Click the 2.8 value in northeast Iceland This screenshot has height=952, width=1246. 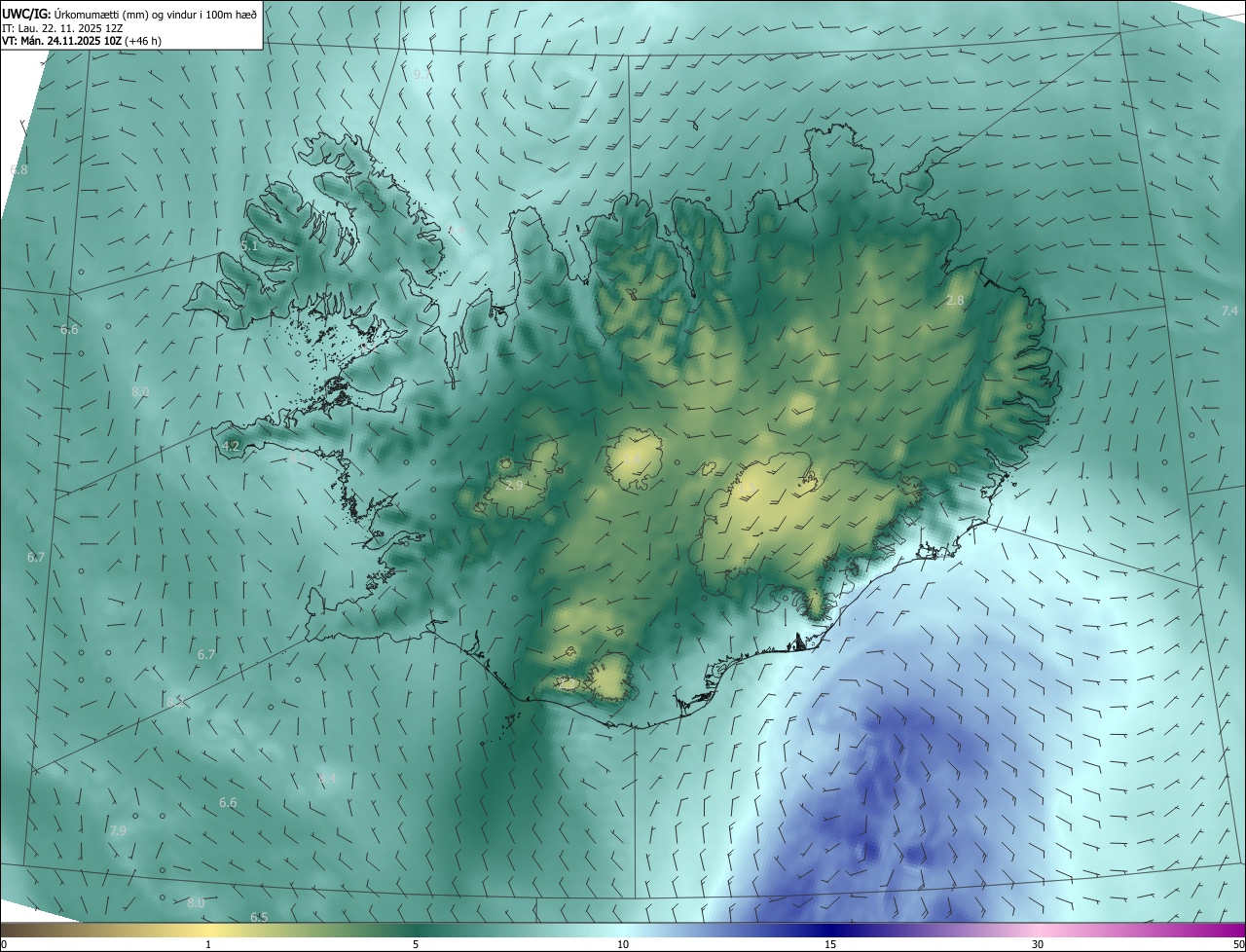[955, 301]
